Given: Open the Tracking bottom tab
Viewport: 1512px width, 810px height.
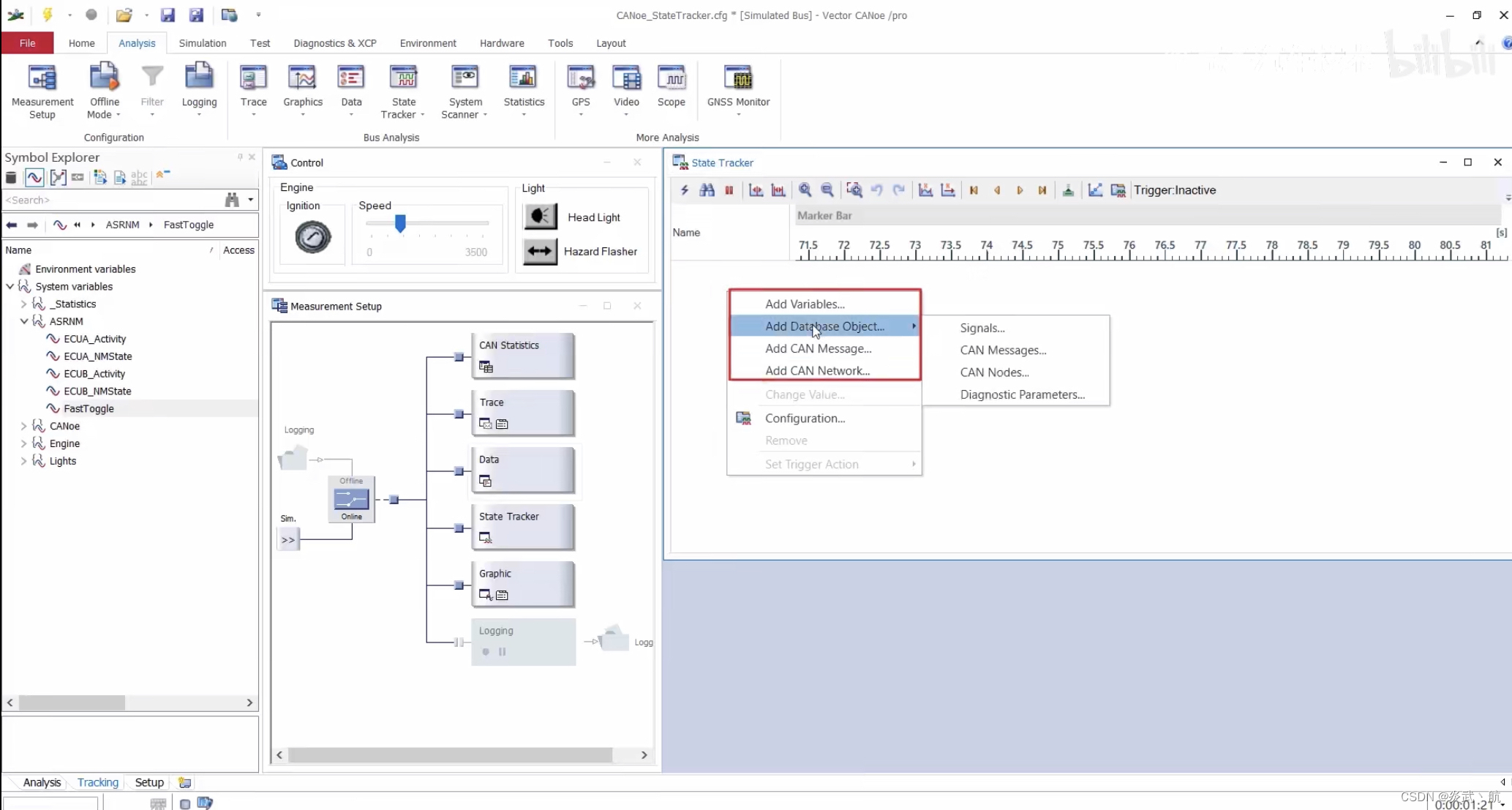Looking at the screenshot, I should coord(97,782).
